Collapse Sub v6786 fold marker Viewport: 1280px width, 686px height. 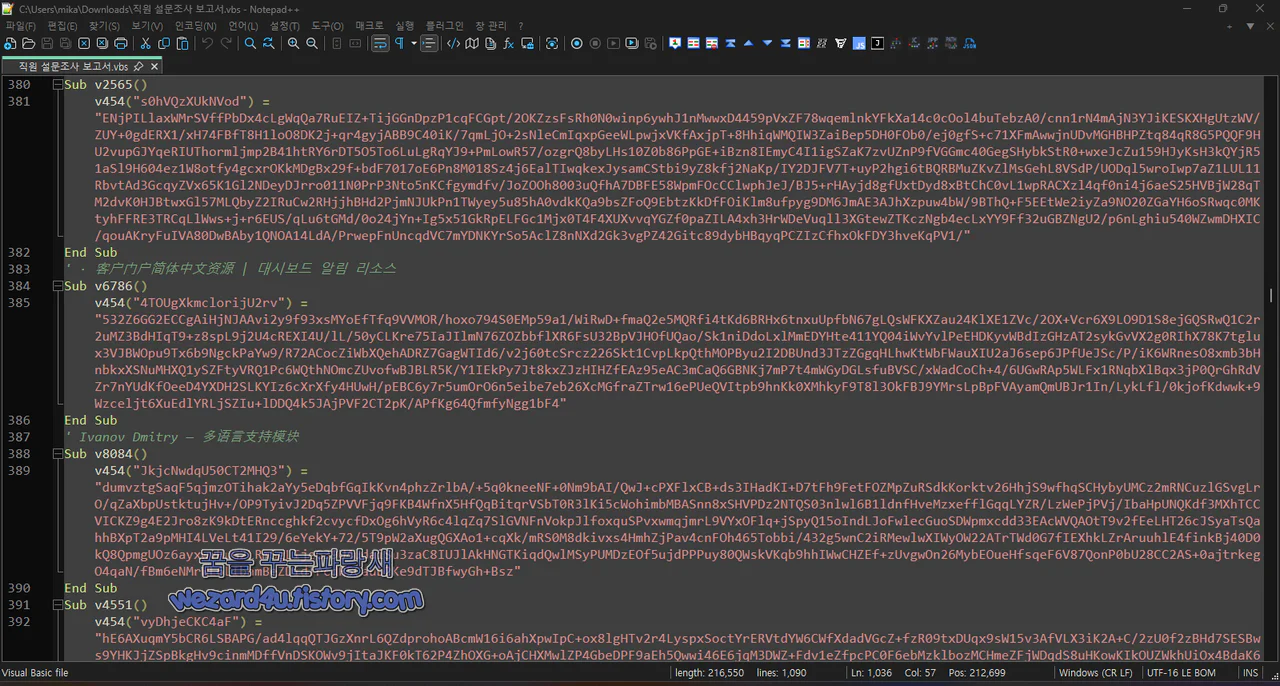pyautogui.click(x=56, y=286)
